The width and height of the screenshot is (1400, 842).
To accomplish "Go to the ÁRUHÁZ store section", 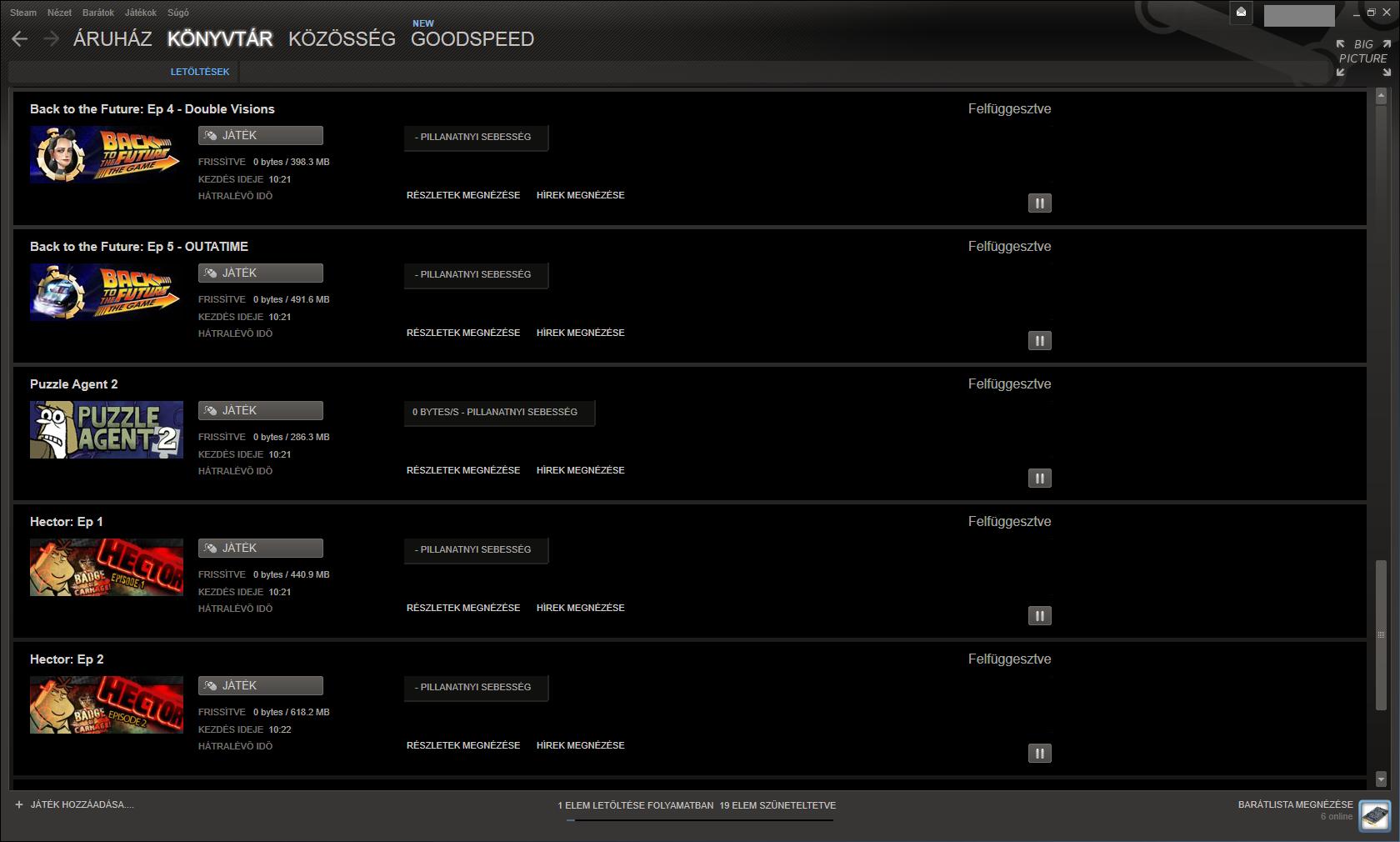I will pos(112,39).
